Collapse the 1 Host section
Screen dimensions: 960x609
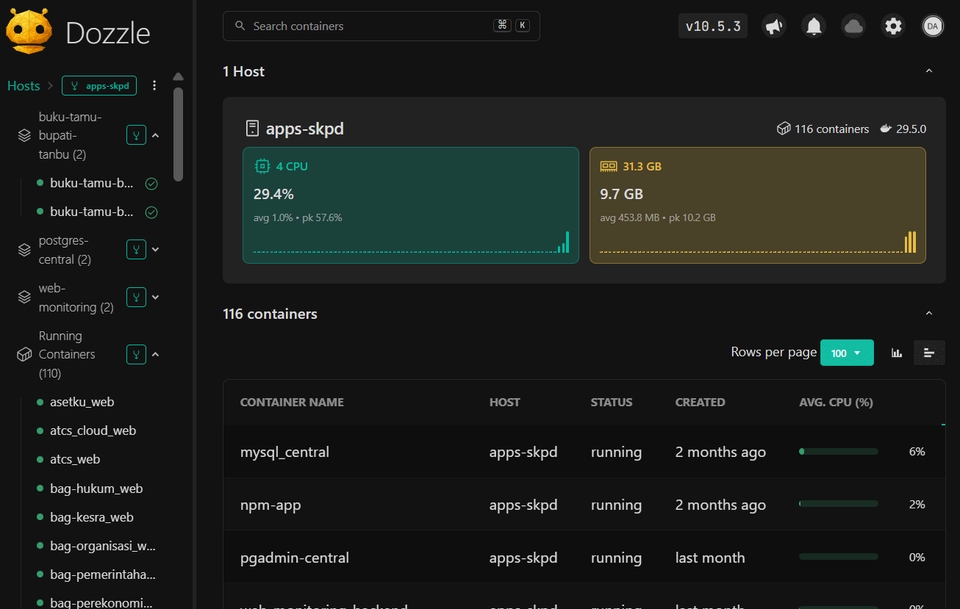pos(929,72)
